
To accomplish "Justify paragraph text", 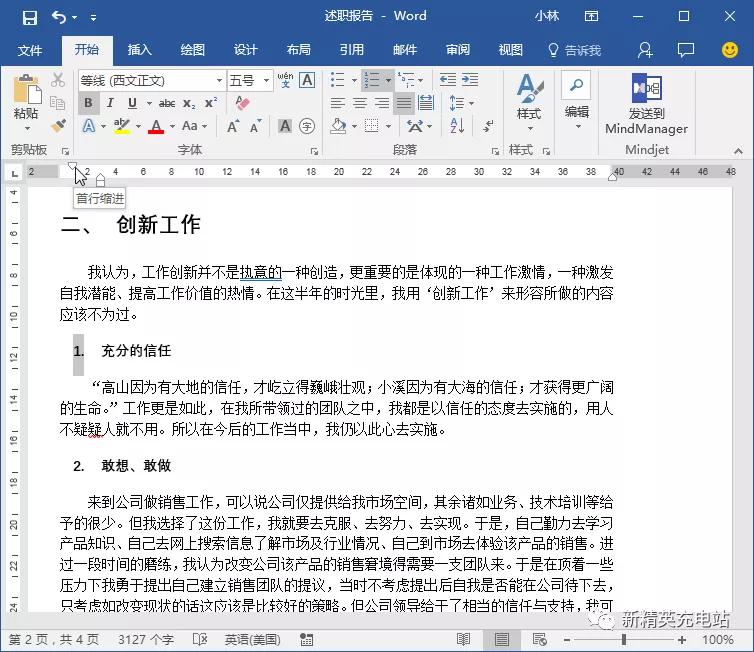I will click(404, 103).
